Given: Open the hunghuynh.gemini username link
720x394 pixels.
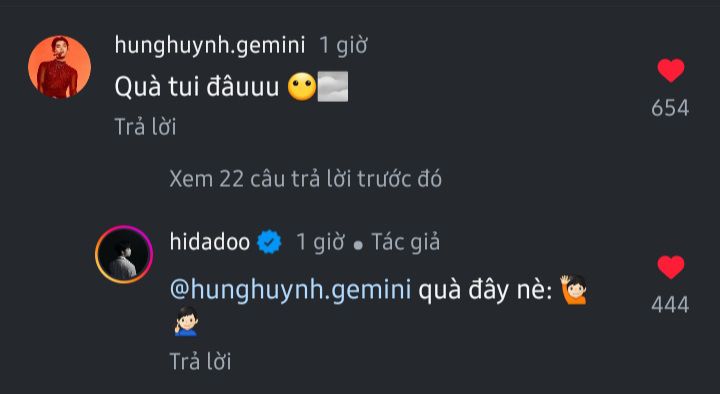Looking at the screenshot, I should [x=210, y=45].
